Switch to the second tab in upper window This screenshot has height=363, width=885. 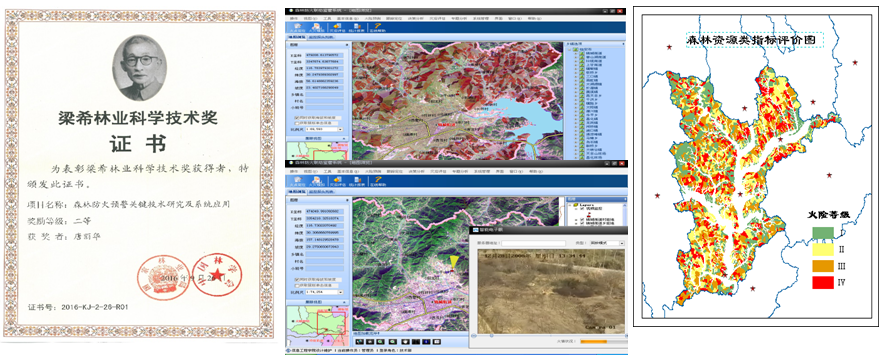(x=321, y=37)
